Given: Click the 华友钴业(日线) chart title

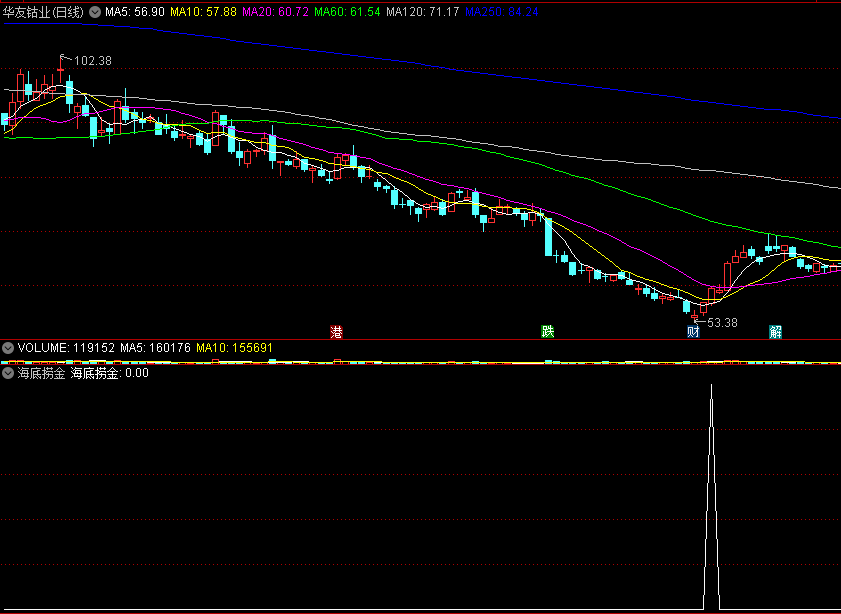Looking at the screenshot, I should point(43,12).
